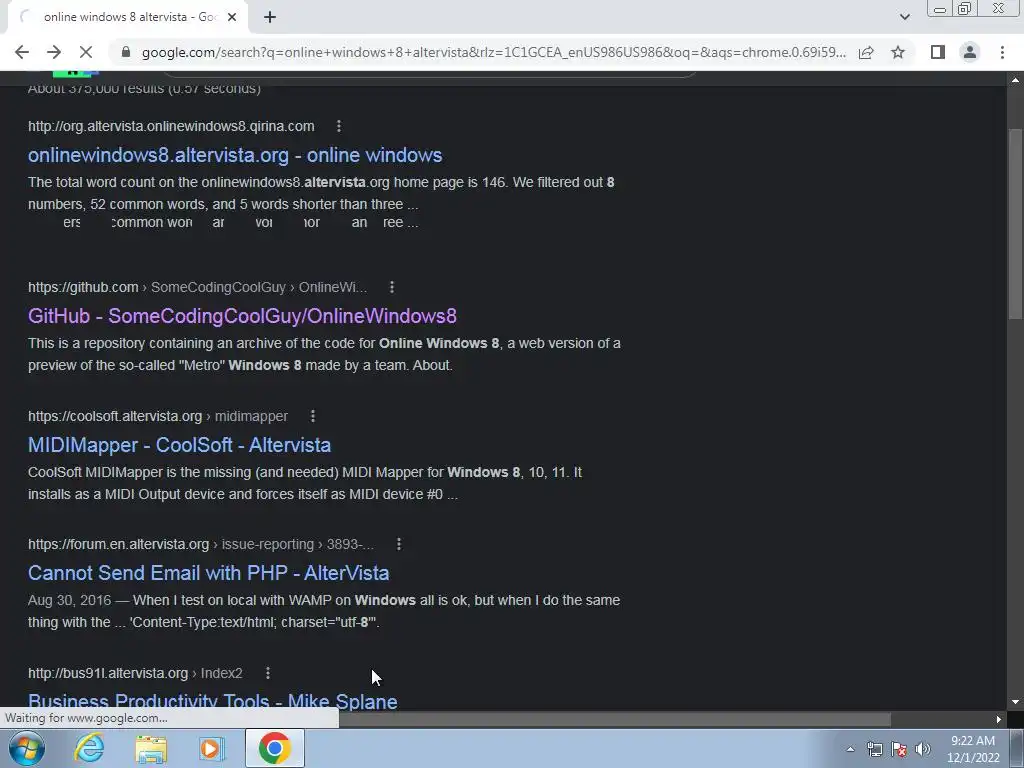Click the scroll down arrow of vertical scrollbar
1024x768 pixels.
click(x=1015, y=703)
